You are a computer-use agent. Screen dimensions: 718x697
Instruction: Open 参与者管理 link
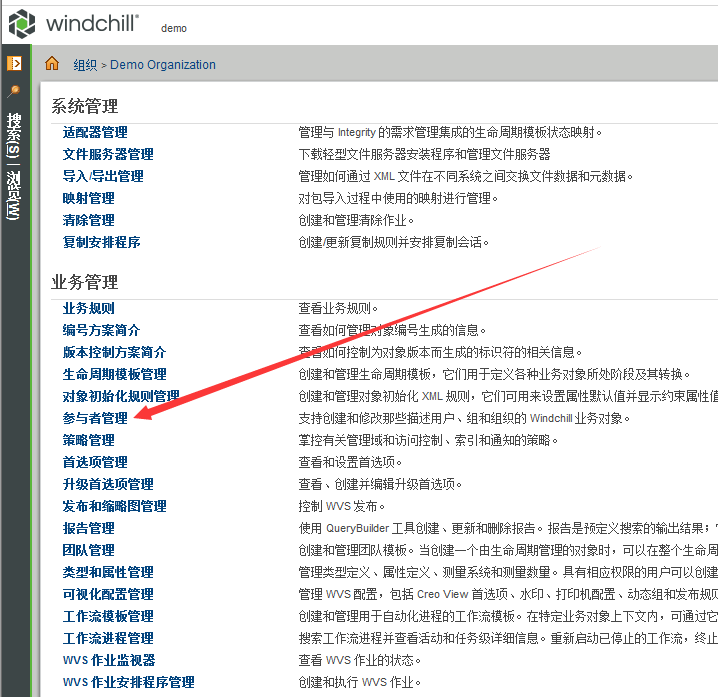pyautogui.click(x=95, y=418)
